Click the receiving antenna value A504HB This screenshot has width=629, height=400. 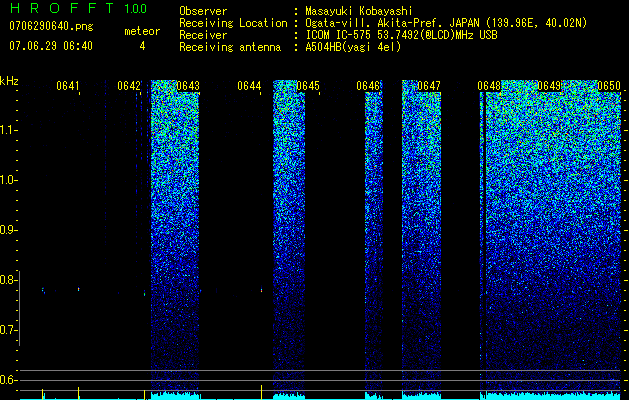pyautogui.click(x=353, y=47)
